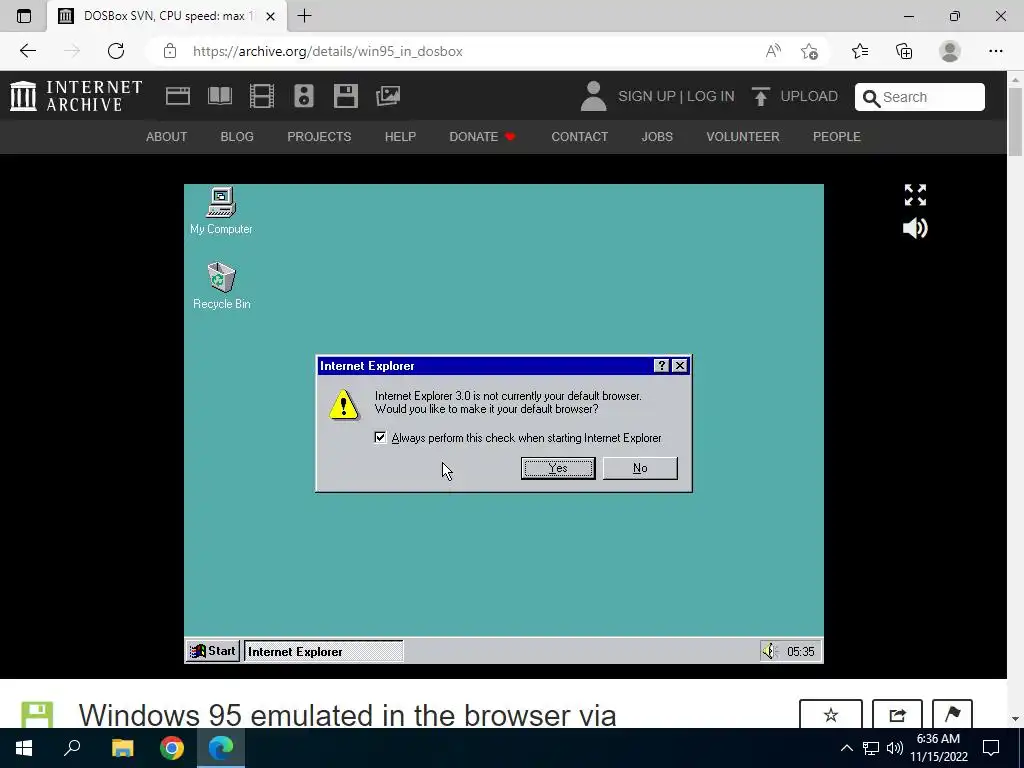Click LOG IN link
The height and width of the screenshot is (768, 1024).
[711, 96]
